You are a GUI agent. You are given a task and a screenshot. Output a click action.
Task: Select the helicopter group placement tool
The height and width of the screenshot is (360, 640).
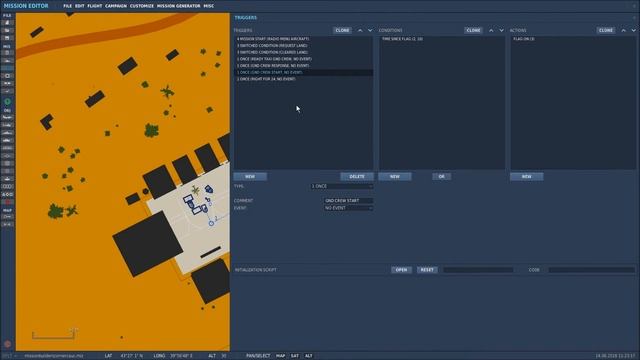tap(7, 125)
